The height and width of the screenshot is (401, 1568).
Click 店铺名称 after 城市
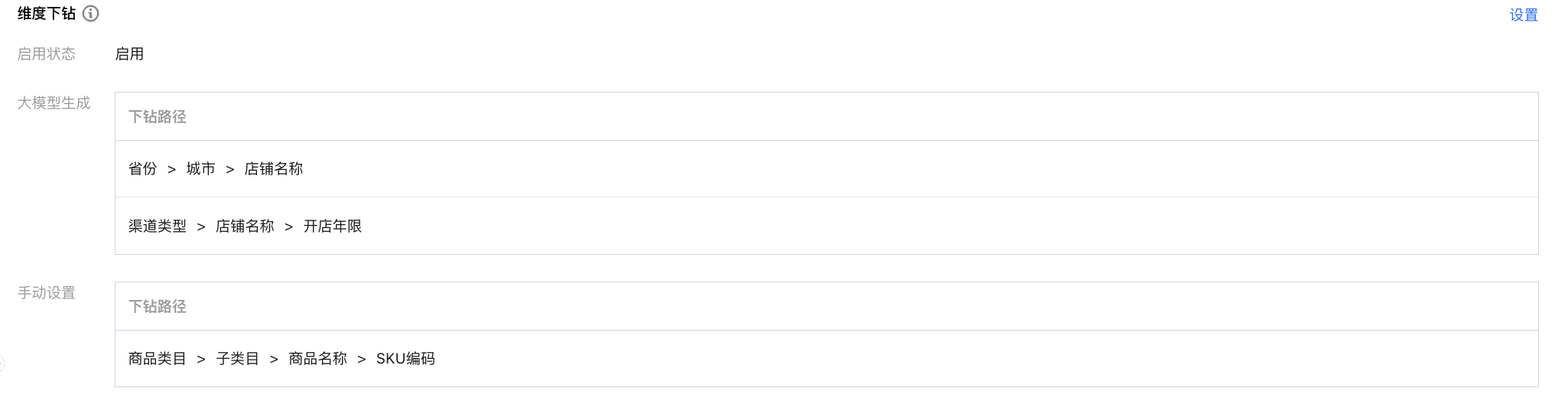pyautogui.click(x=274, y=169)
